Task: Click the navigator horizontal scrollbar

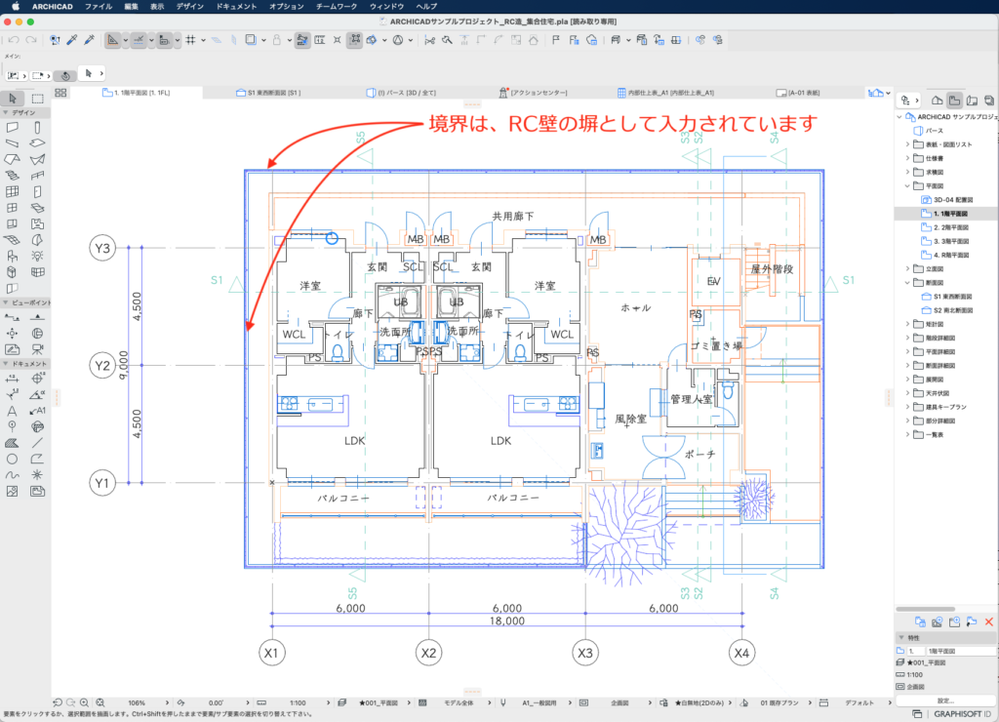Action: pos(925,609)
